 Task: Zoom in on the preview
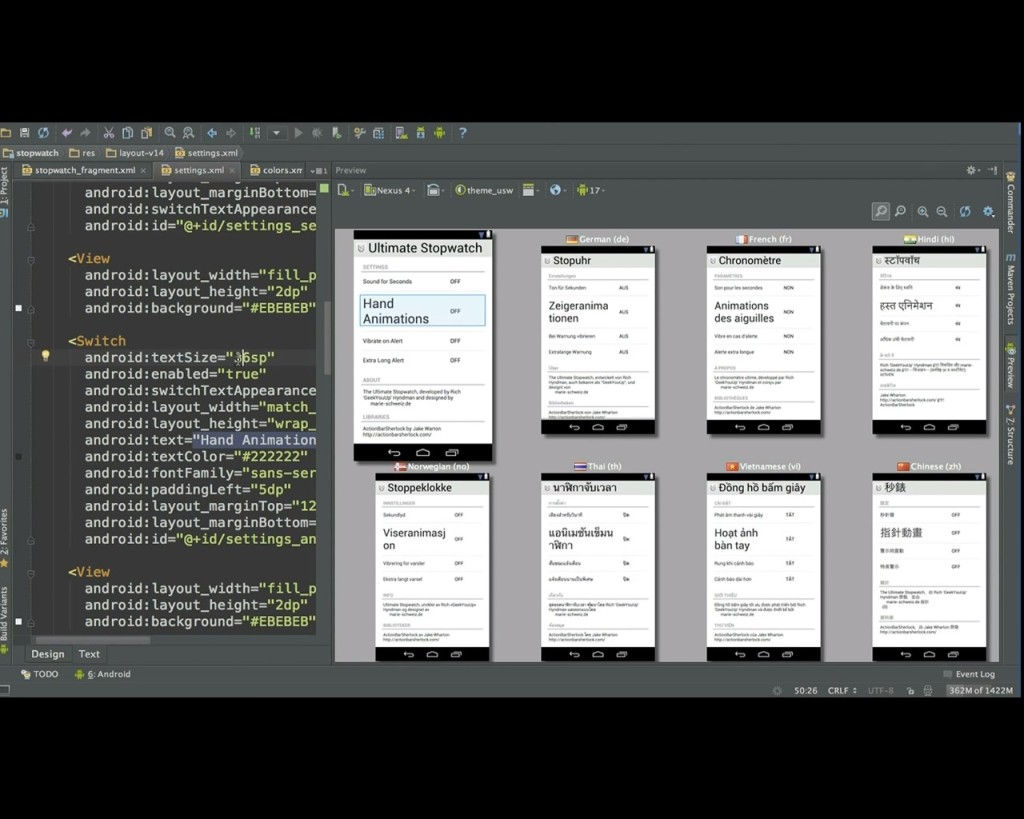click(923, 211)
